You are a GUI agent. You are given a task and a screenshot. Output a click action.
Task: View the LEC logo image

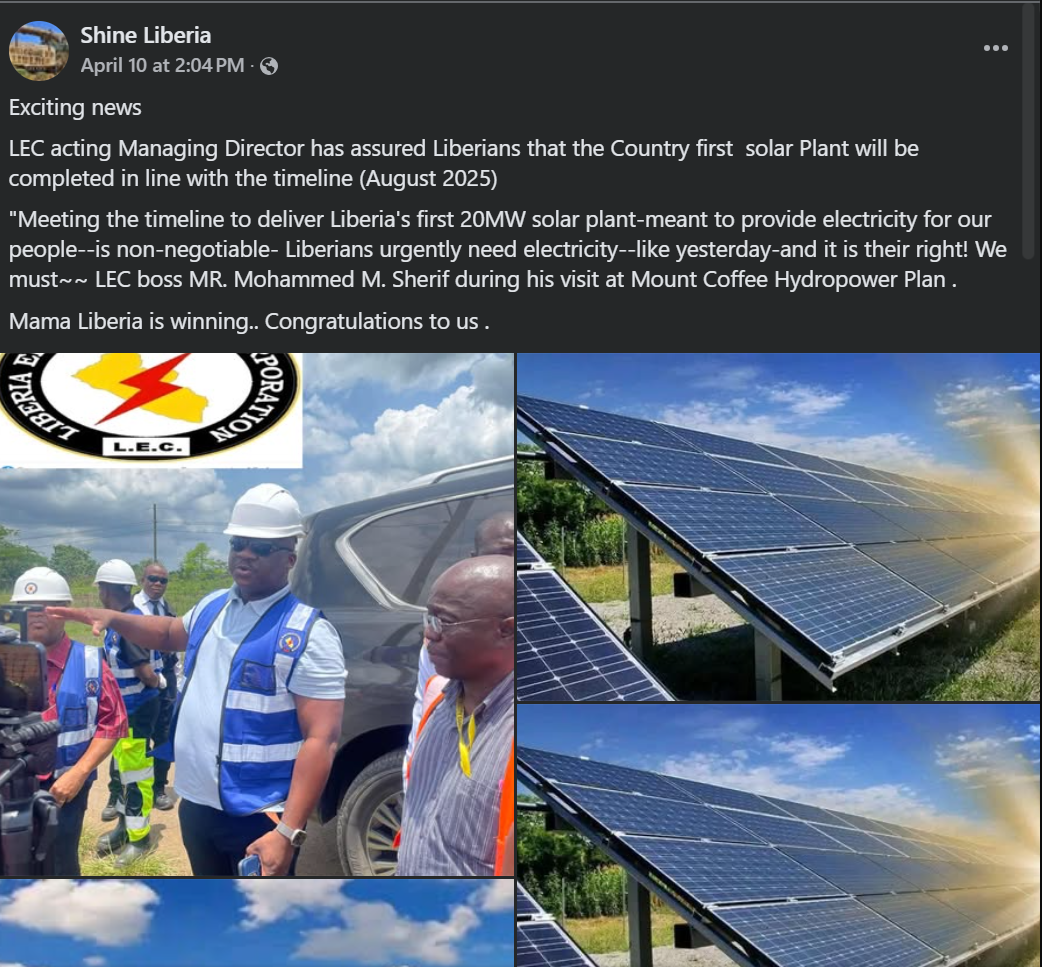pyautogui.click(x=151, y=411)
